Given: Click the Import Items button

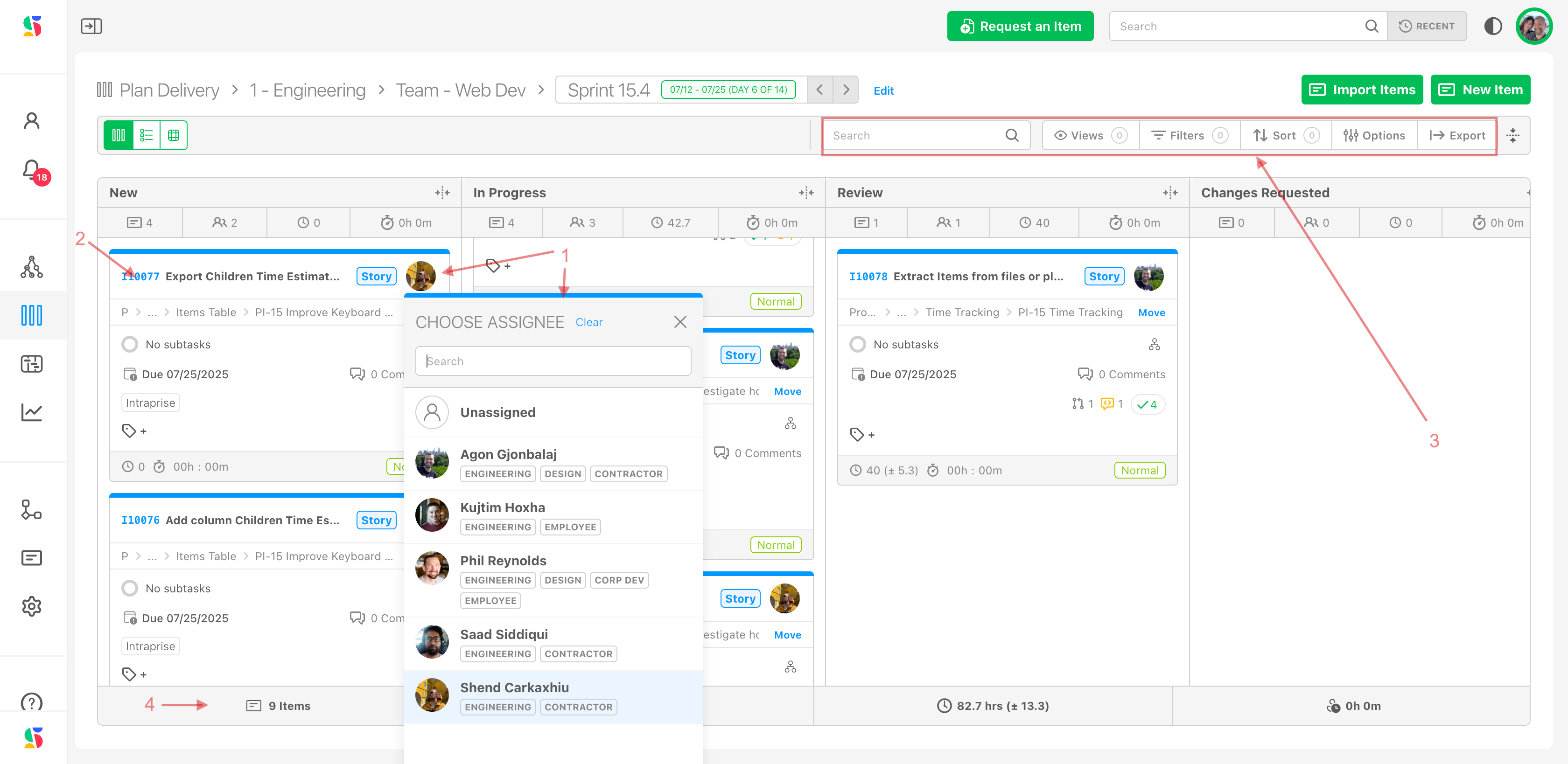Looking at the screenshot, I should (x=1362, y=90).
